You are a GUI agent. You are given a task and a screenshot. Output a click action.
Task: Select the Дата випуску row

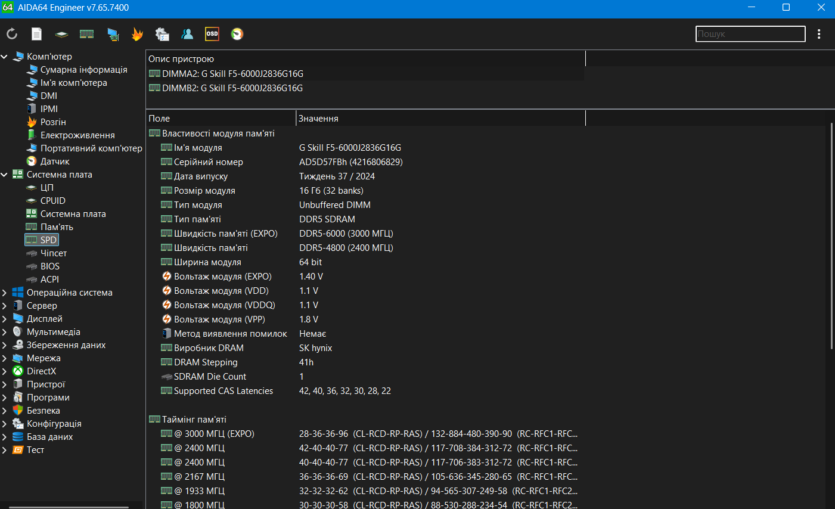coord(365,176)
